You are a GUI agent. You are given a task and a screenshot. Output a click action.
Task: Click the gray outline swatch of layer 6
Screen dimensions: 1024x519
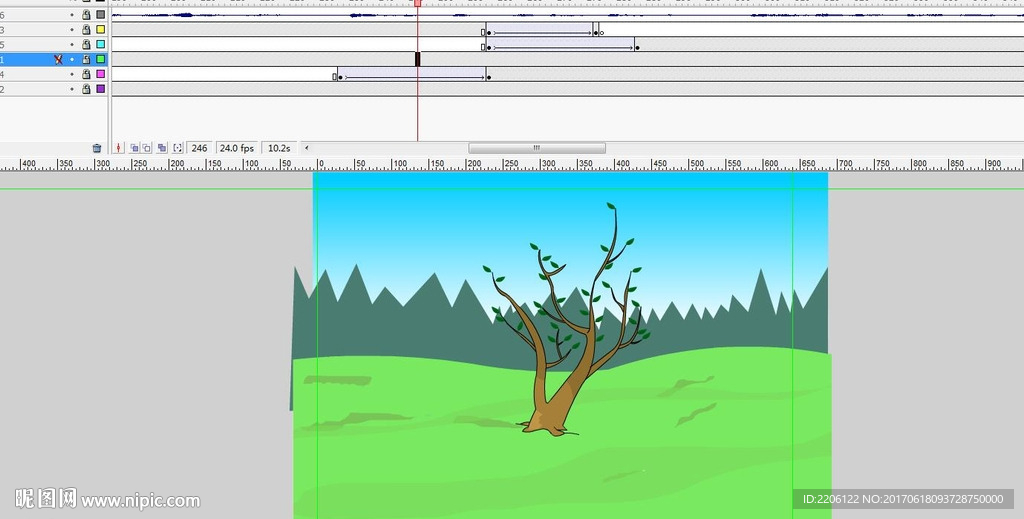[101, 14]
